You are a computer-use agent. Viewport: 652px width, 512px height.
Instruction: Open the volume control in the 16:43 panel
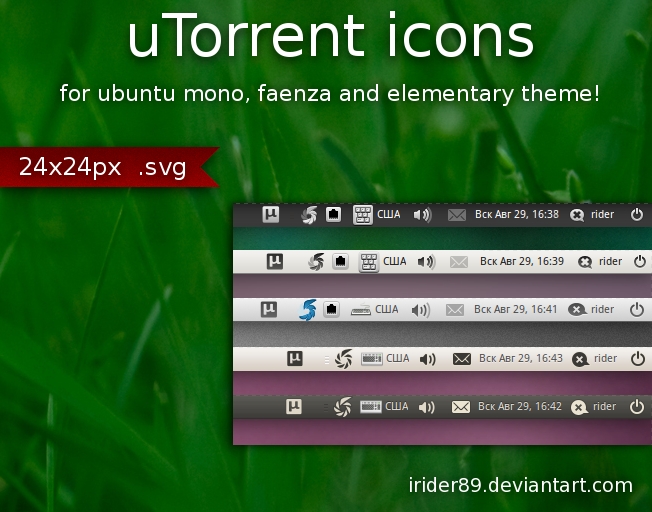tap(427, 359)
